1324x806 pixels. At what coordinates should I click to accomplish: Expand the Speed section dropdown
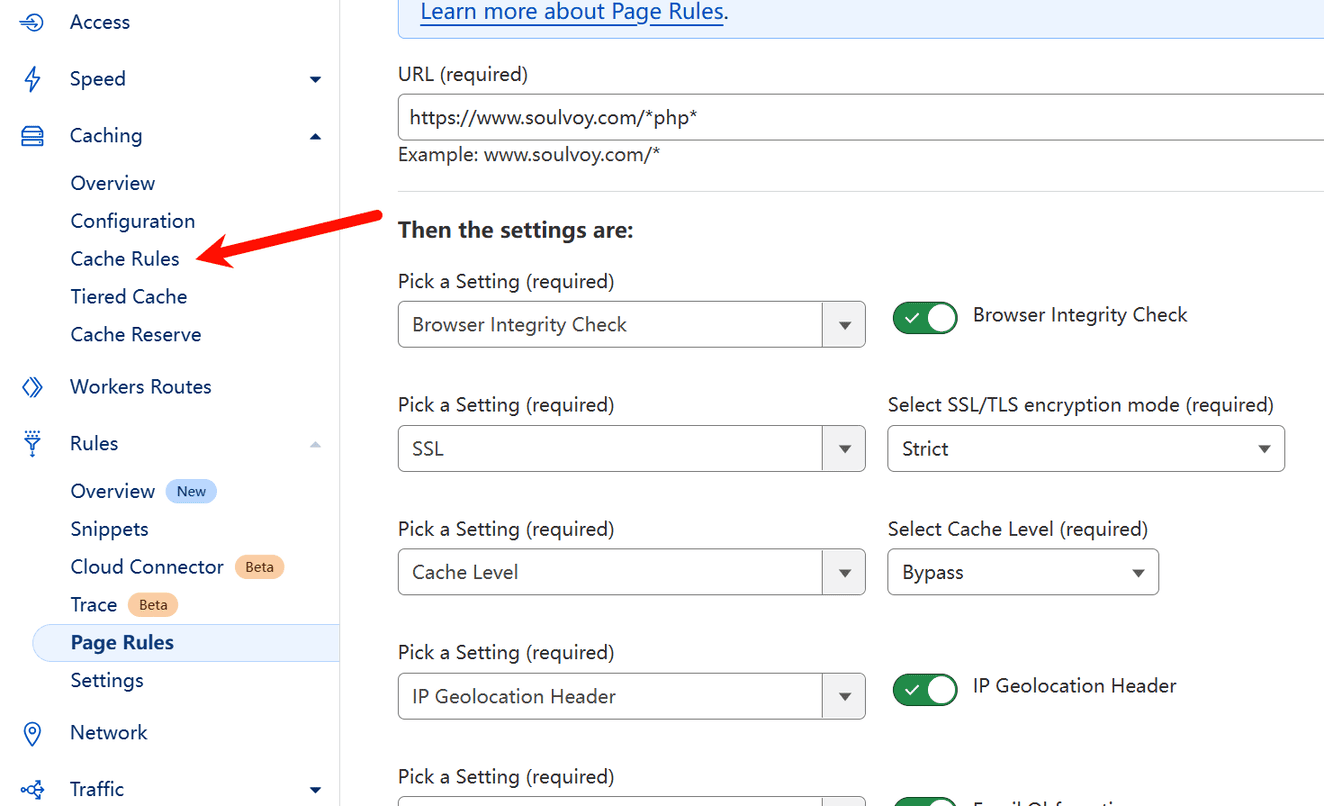315,78
